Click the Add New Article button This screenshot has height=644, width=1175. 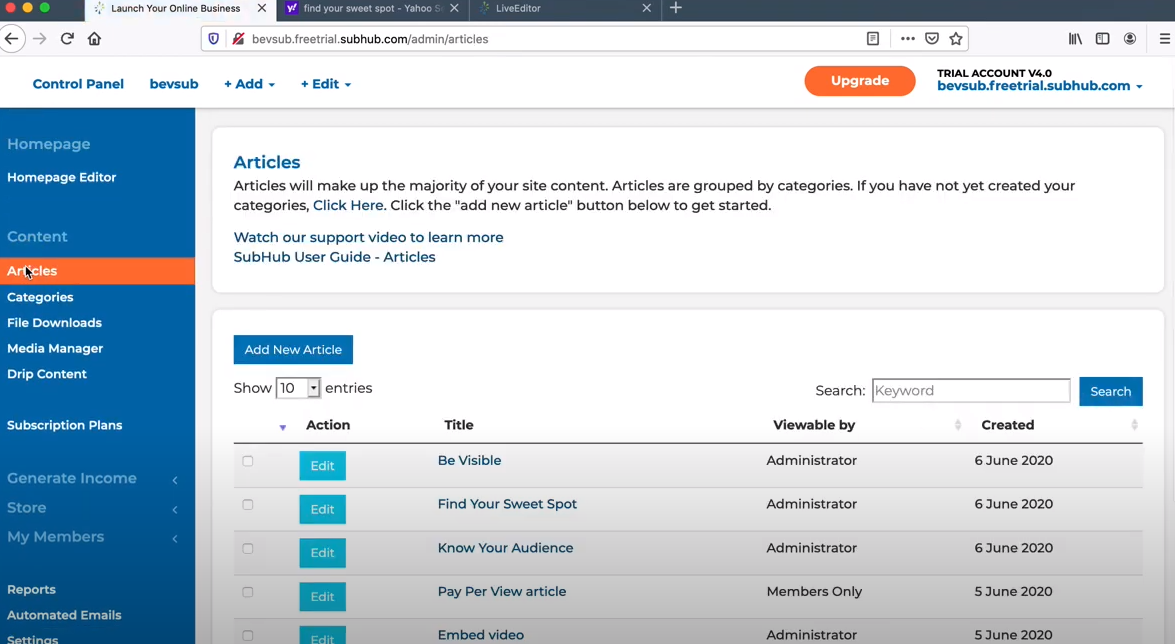pyautogui.click(x=293, y=349)
